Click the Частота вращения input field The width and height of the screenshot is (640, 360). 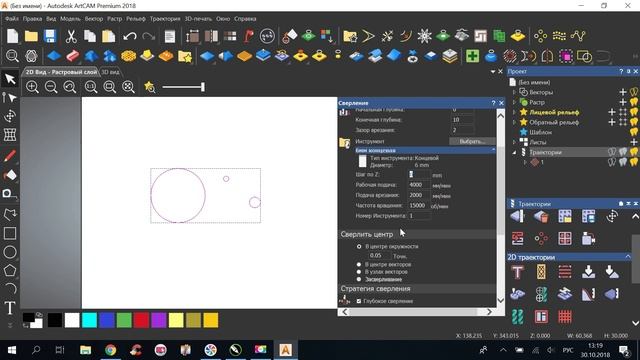click(419, 206)
